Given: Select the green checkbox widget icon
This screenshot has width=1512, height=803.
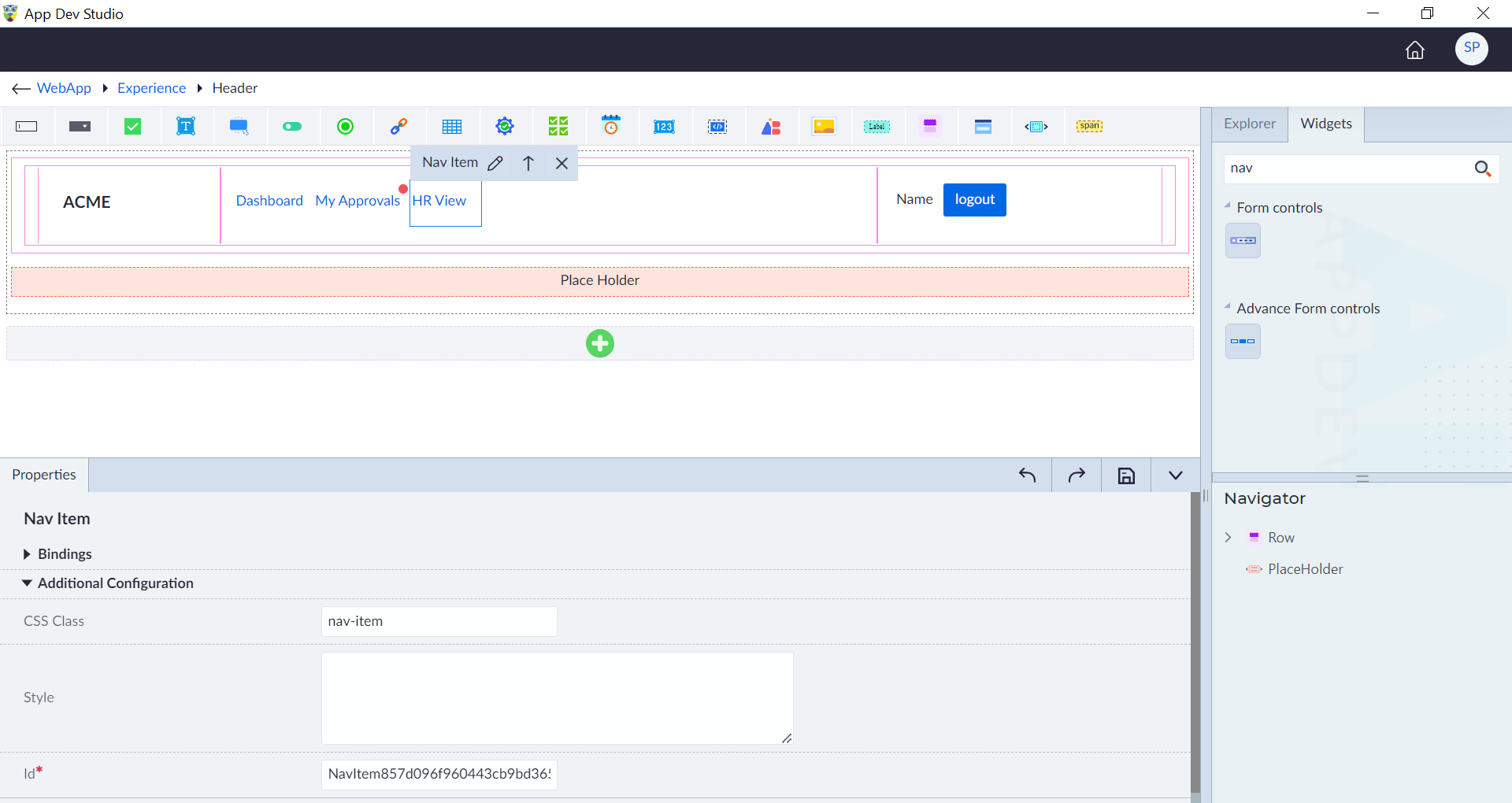Looking at the screenshot, I should pyautogui.click(x=133, y=127).
